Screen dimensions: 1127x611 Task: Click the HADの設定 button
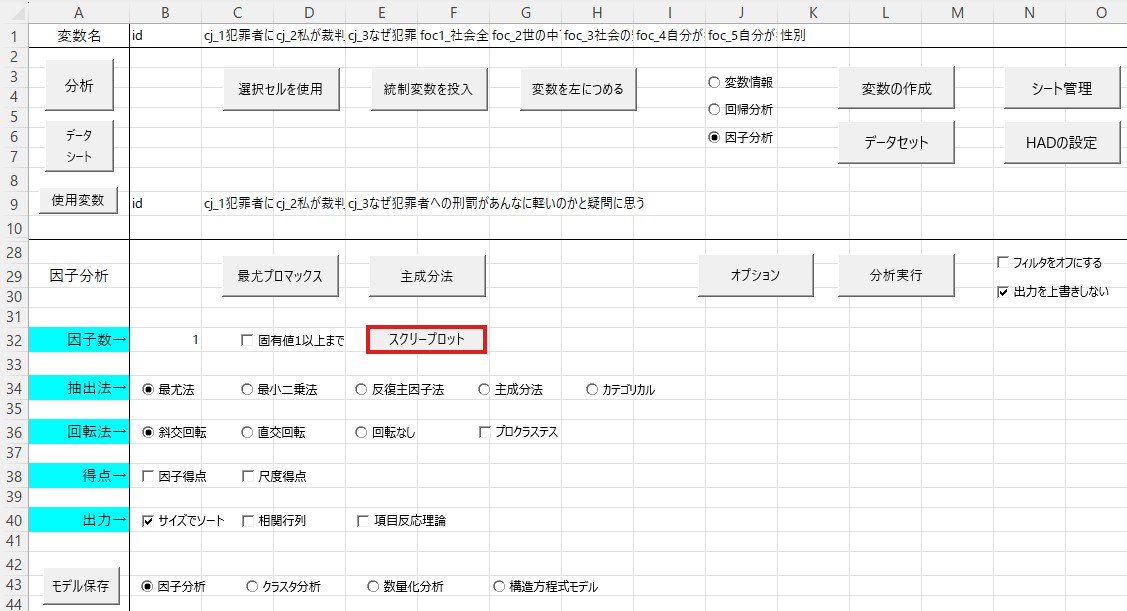1061,143
